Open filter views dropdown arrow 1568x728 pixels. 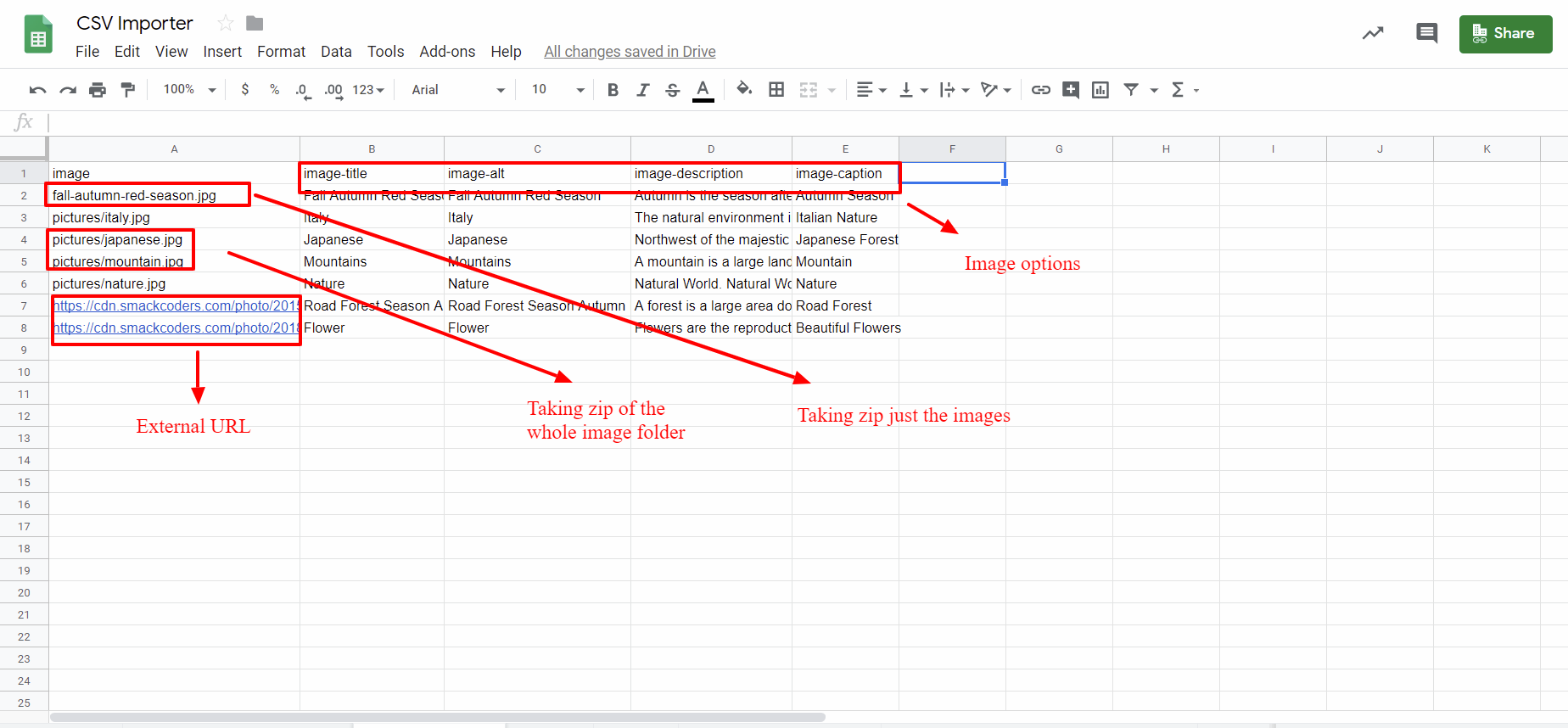click(x=1154, y=90)
